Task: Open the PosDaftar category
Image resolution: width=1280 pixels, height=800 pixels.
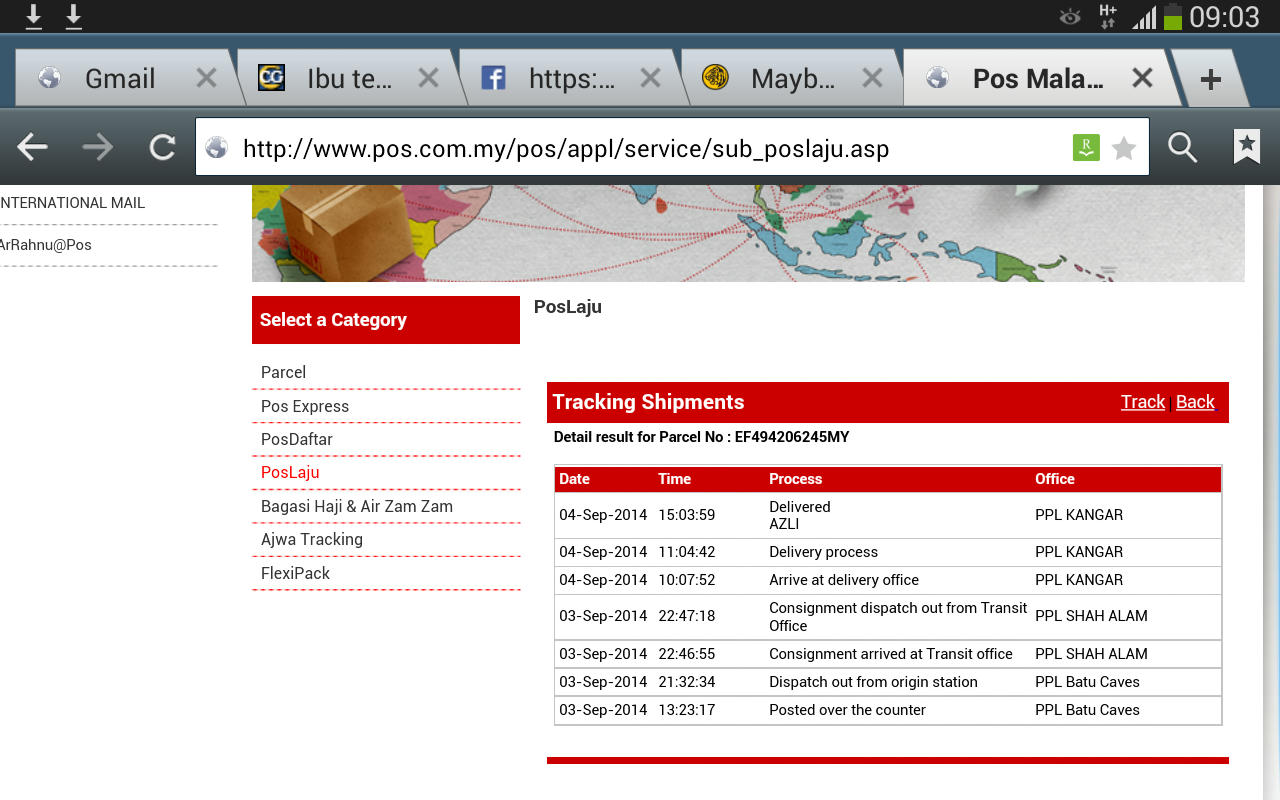Action: pyautogui.click(x=297, y=439)
